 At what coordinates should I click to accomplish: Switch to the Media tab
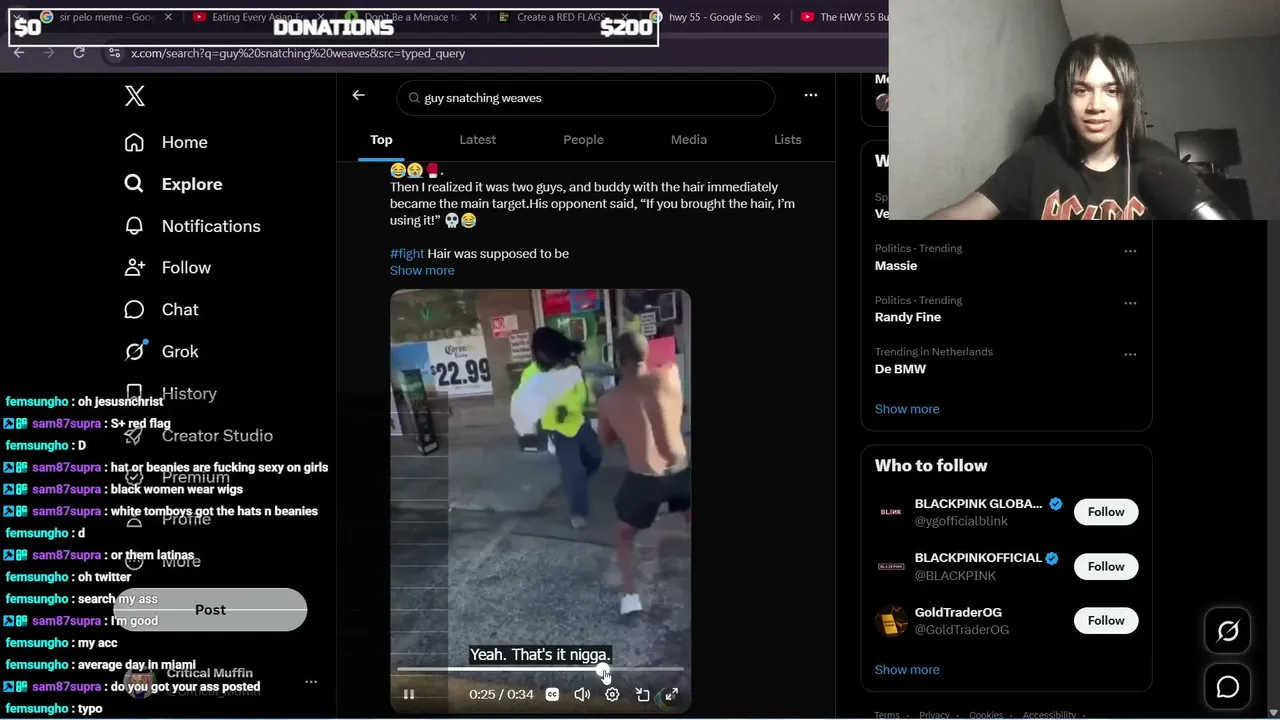pyautogui.click(x=689, y=140)
